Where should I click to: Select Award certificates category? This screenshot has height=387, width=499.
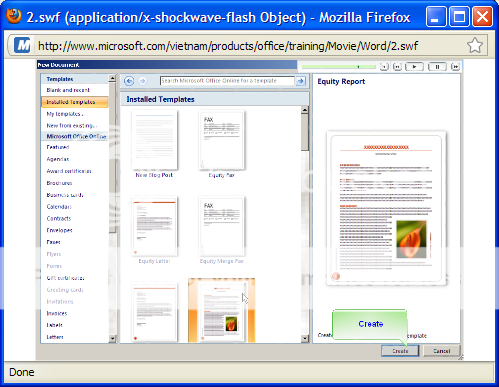[x=69, y=171]
